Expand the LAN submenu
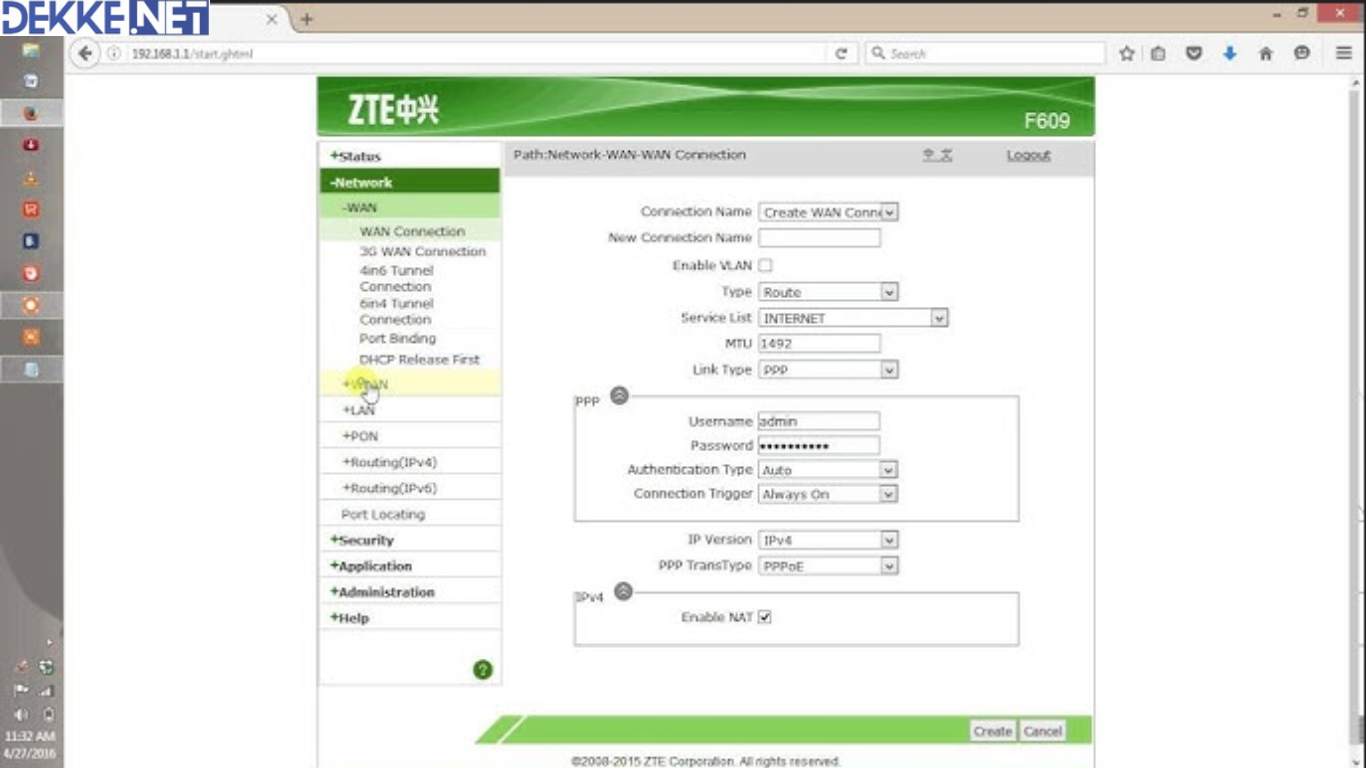Screen dimensions: 1366x768 358,410
